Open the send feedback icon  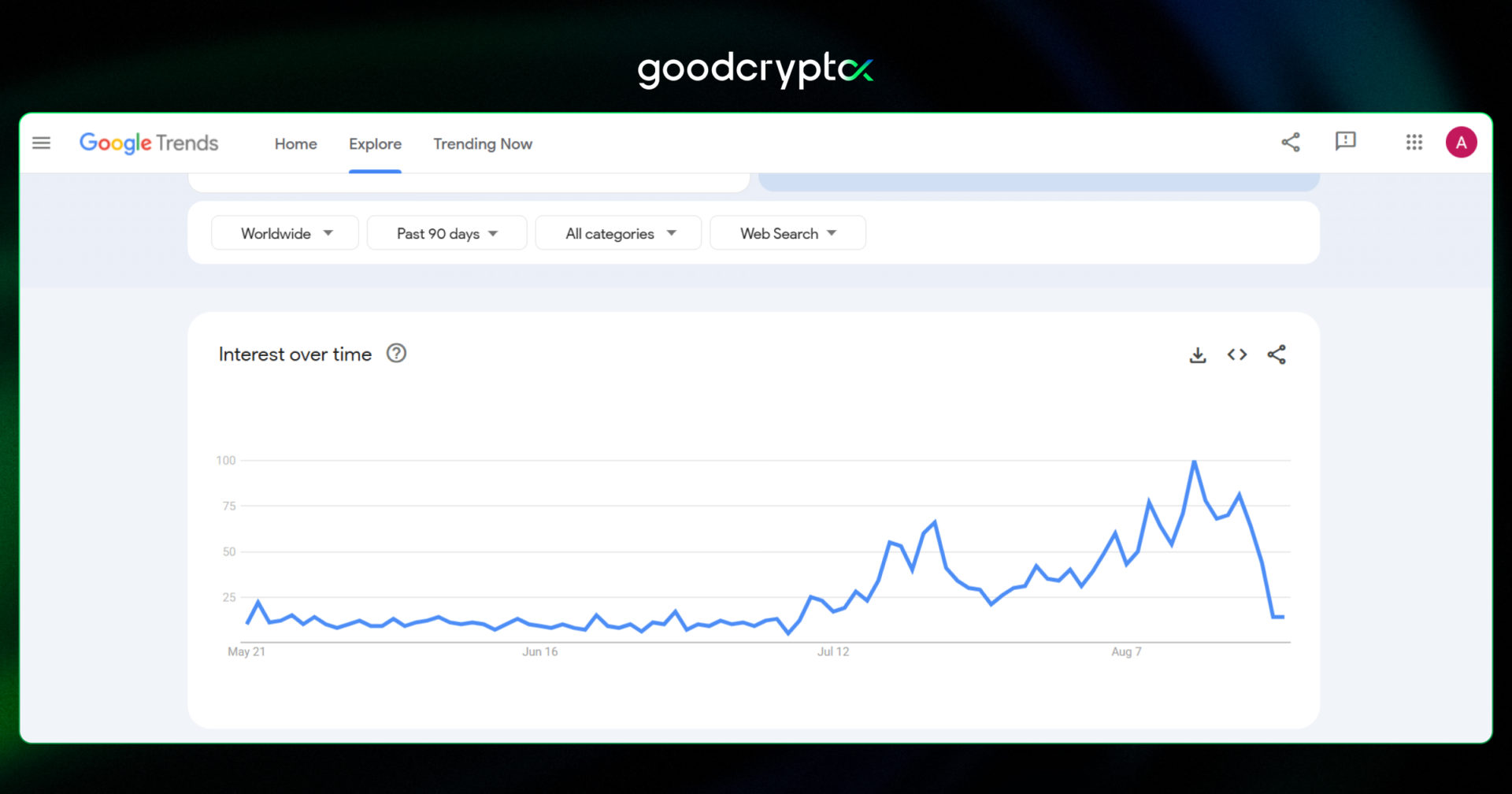tap(1345, 142)
